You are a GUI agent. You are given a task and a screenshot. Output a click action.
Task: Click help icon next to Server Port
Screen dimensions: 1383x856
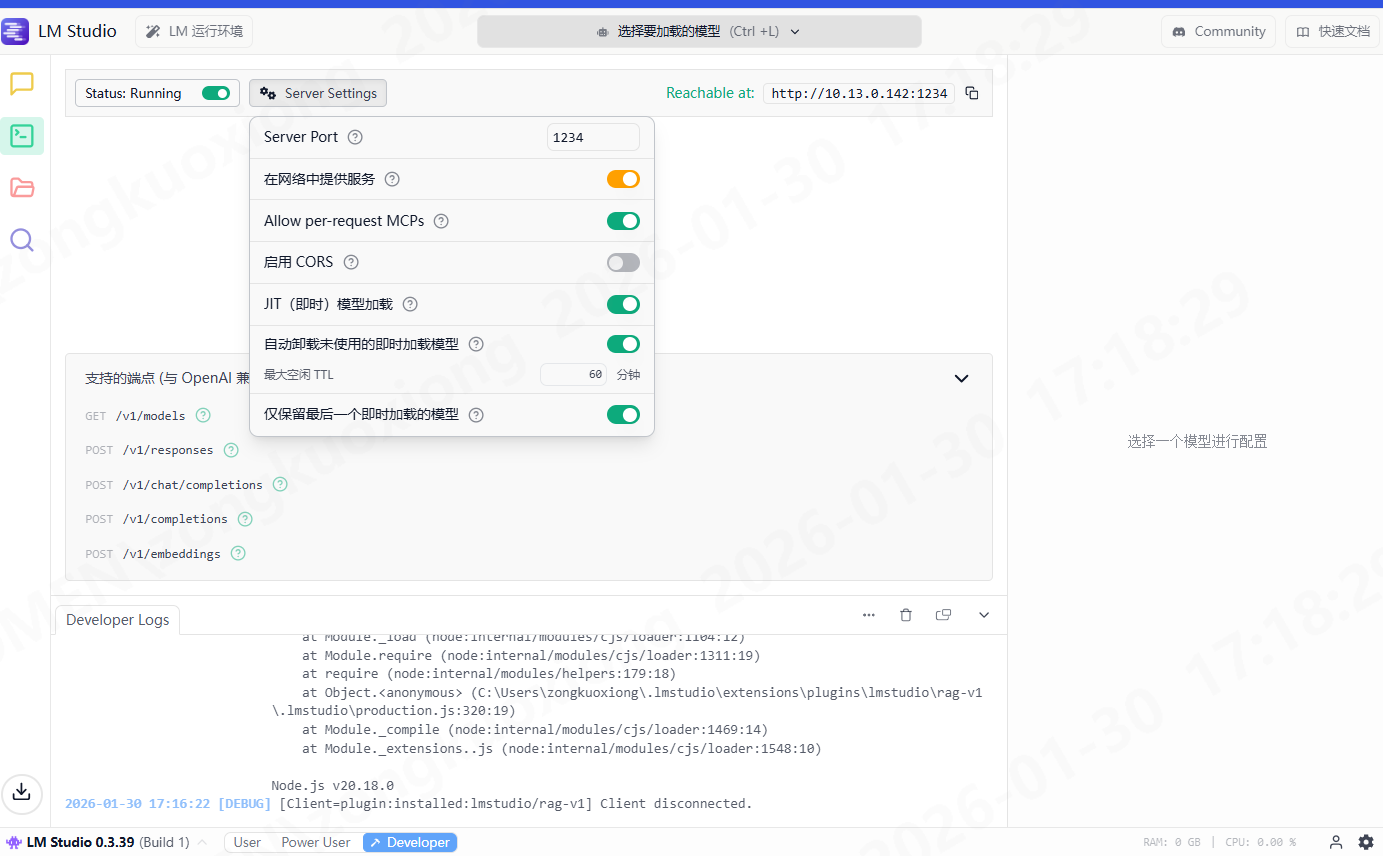click(x=355, y=137)
